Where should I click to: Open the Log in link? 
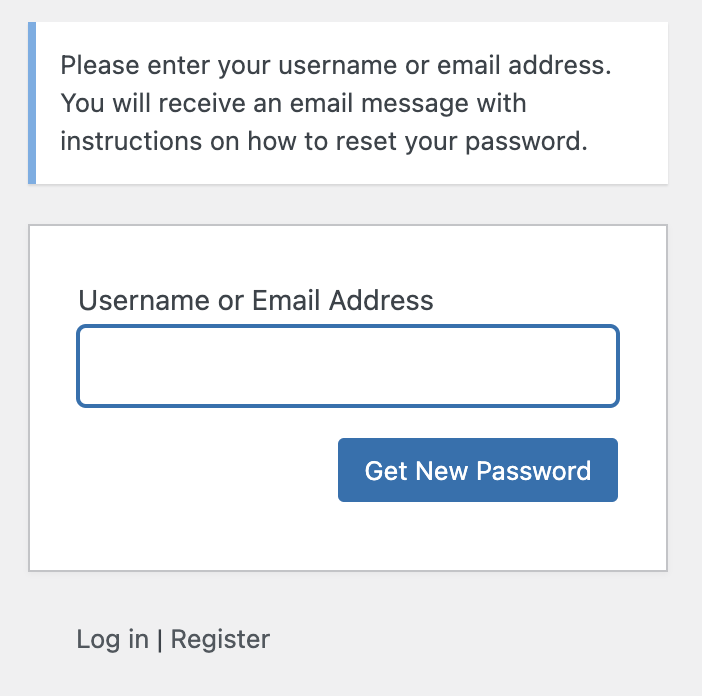[112, 639]
